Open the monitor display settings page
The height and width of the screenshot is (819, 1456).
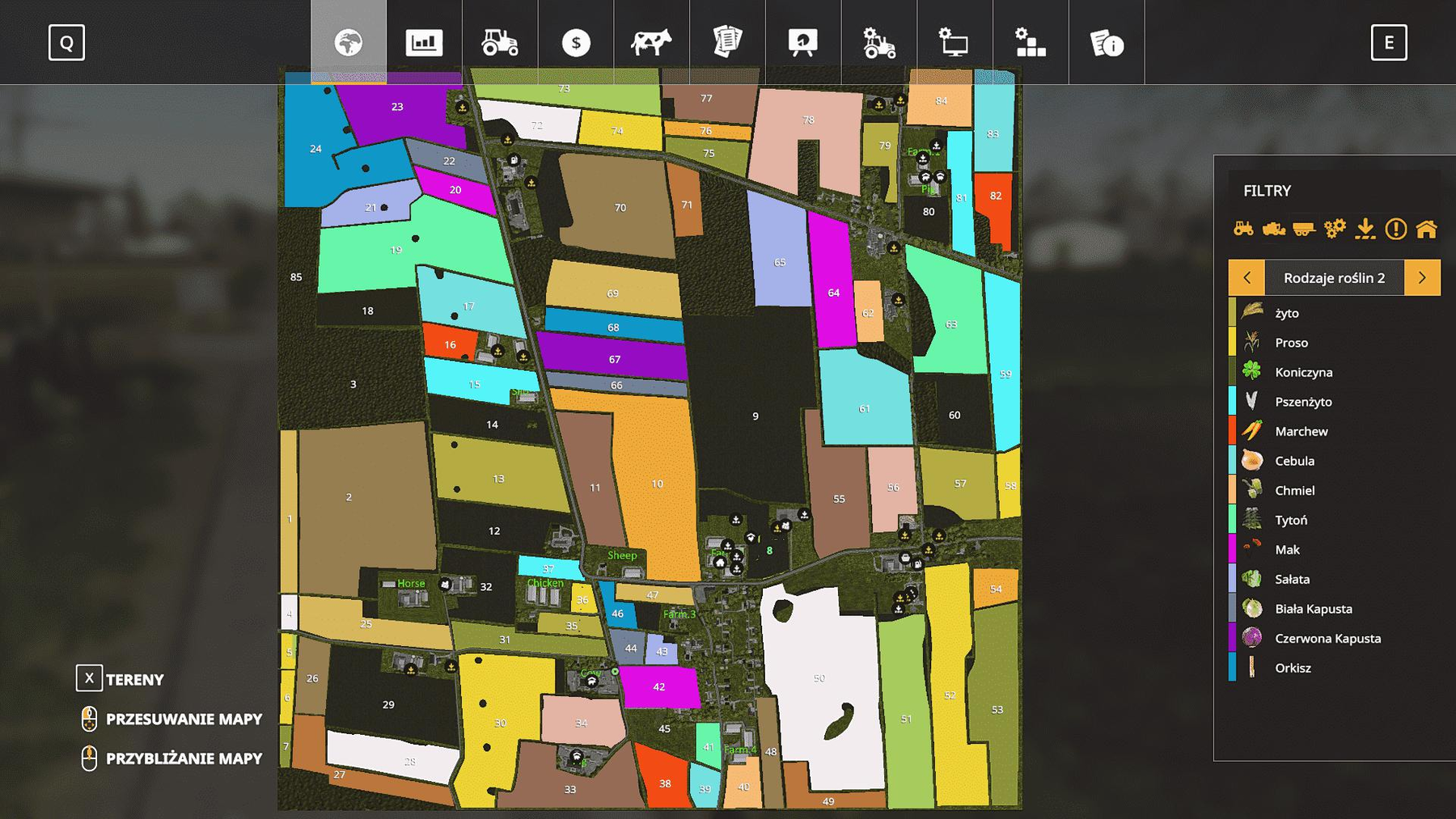coord(954,42)
